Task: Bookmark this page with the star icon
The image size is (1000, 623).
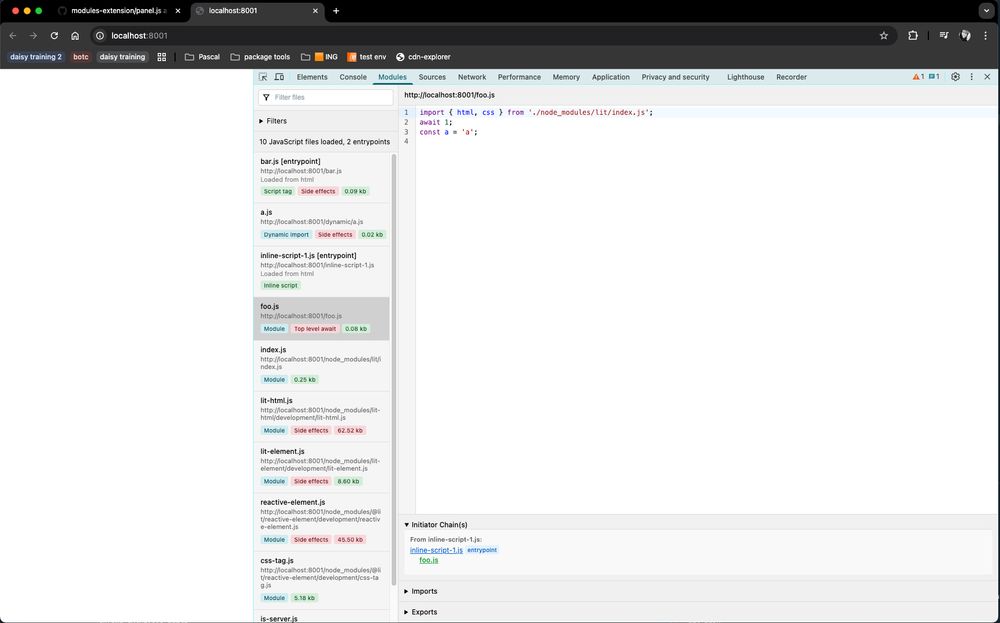Action: point(883,36)
